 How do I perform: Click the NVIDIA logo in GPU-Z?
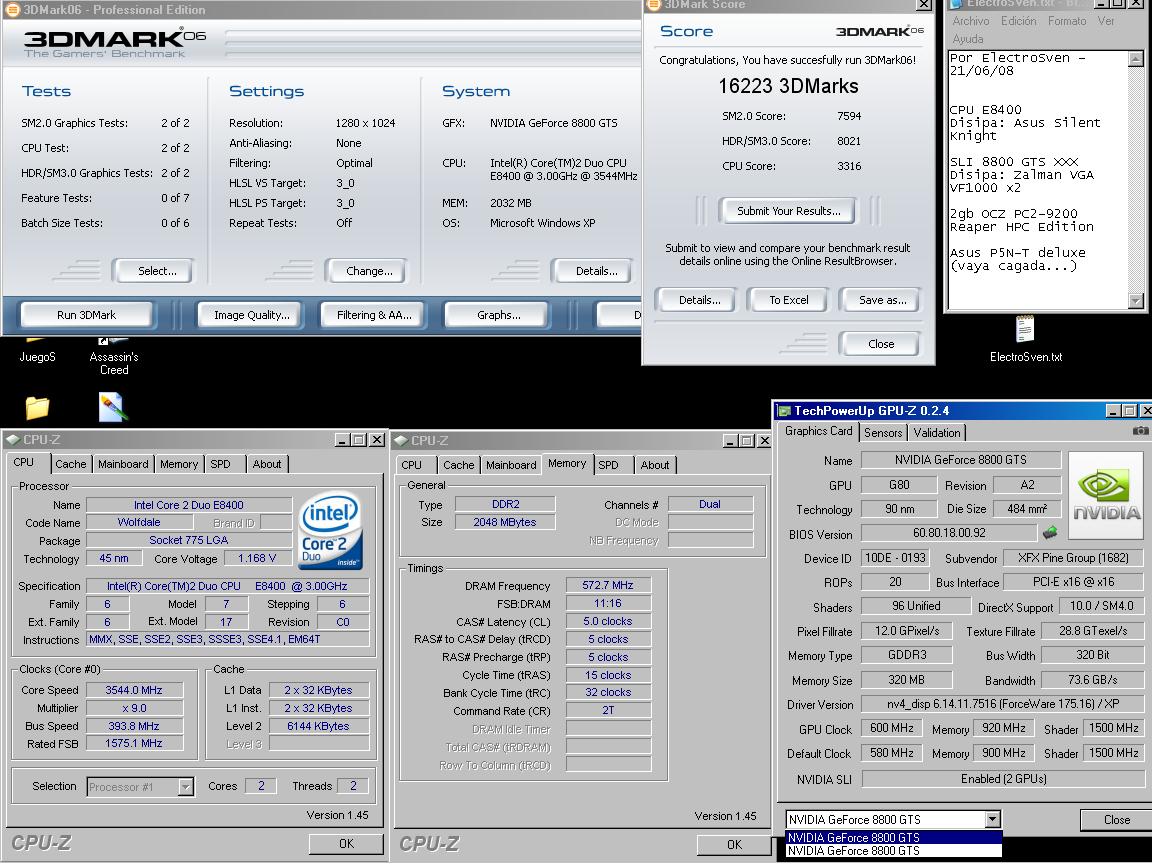1106,497
